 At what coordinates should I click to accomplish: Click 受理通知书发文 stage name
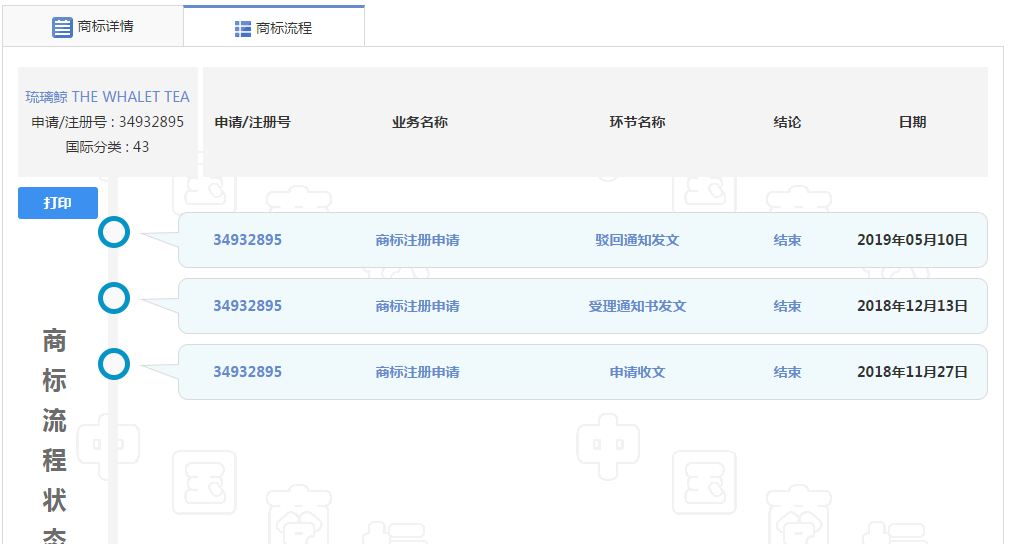(x=637, y=306)
